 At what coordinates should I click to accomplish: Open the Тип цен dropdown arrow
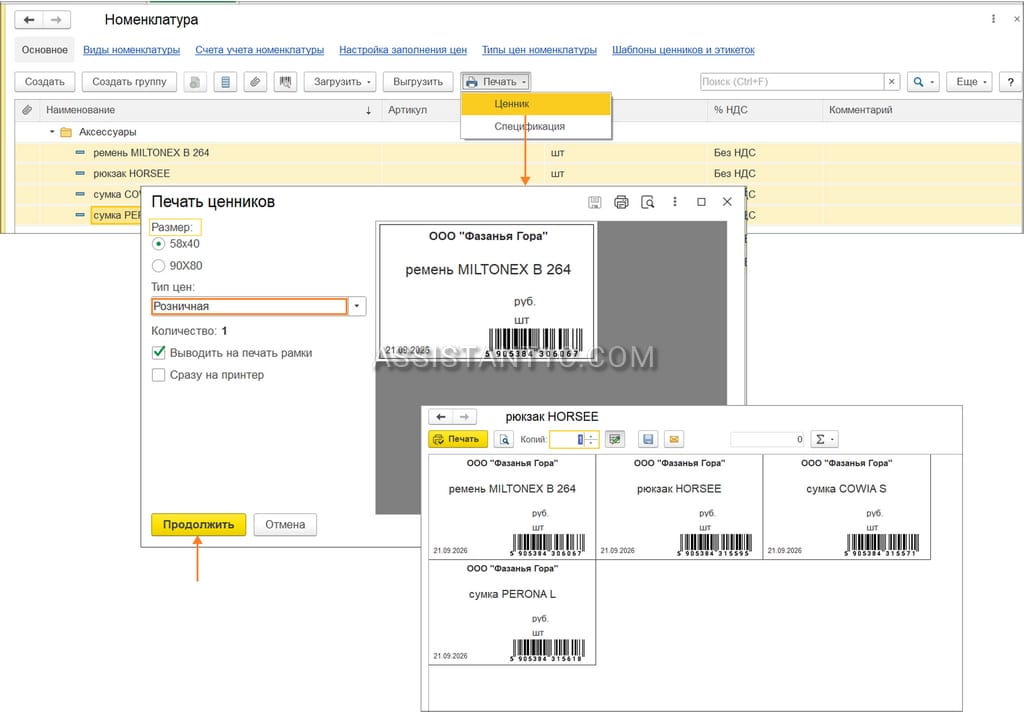pos(357,306)
